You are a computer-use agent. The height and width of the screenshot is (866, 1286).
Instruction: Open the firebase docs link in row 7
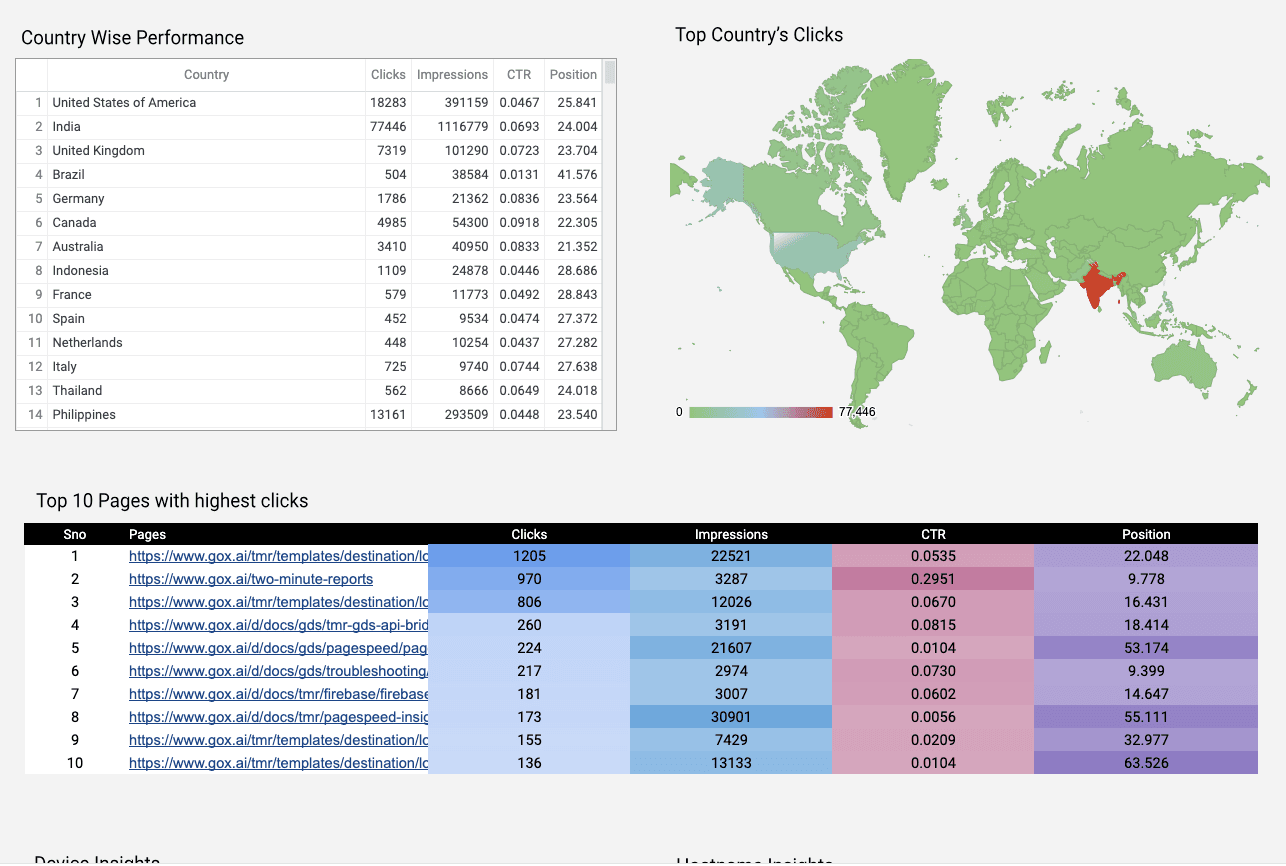click(x=279, y=694)
